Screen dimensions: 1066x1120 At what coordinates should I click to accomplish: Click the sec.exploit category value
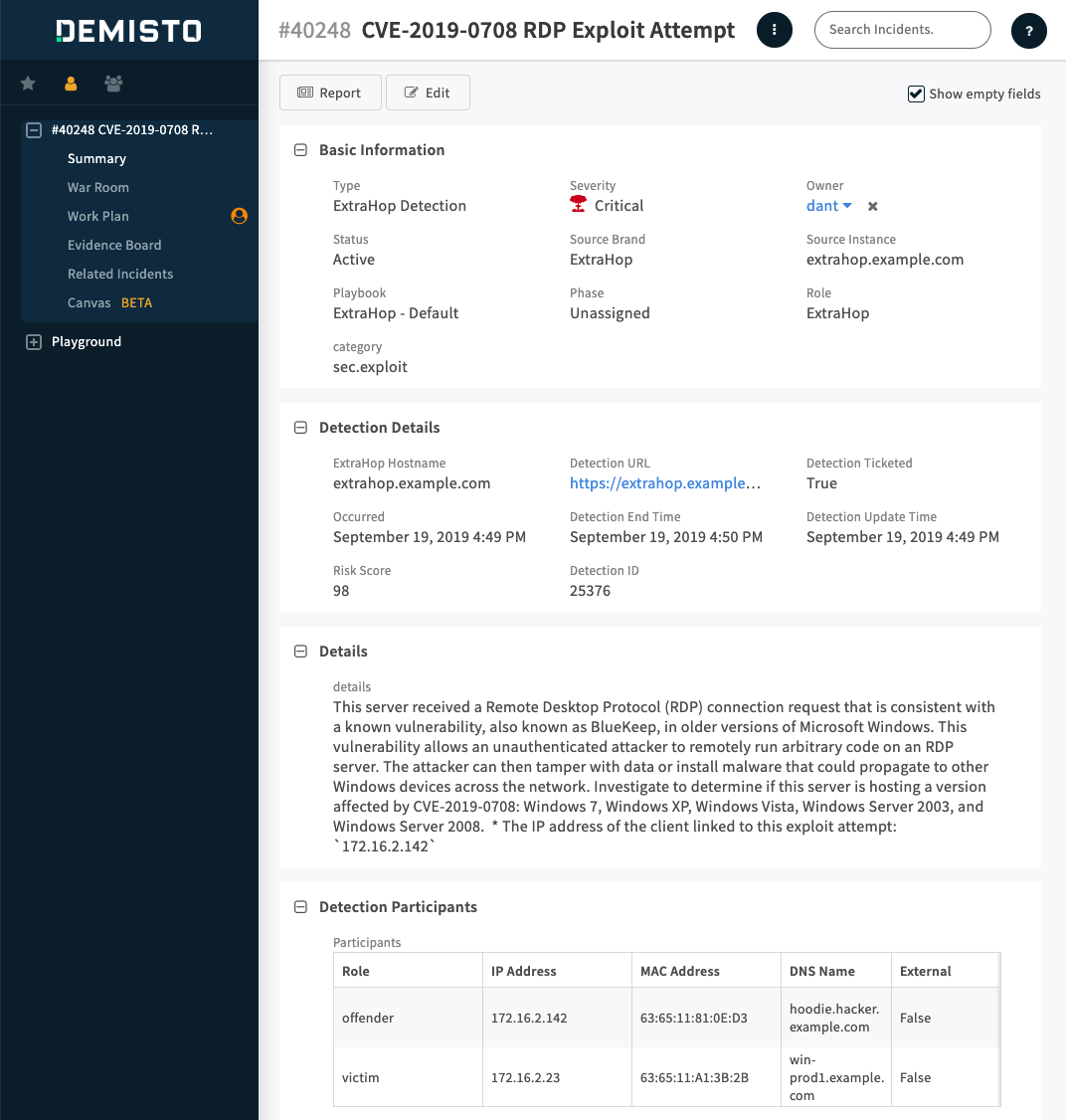pyautogui.click(x=370, y=367)
